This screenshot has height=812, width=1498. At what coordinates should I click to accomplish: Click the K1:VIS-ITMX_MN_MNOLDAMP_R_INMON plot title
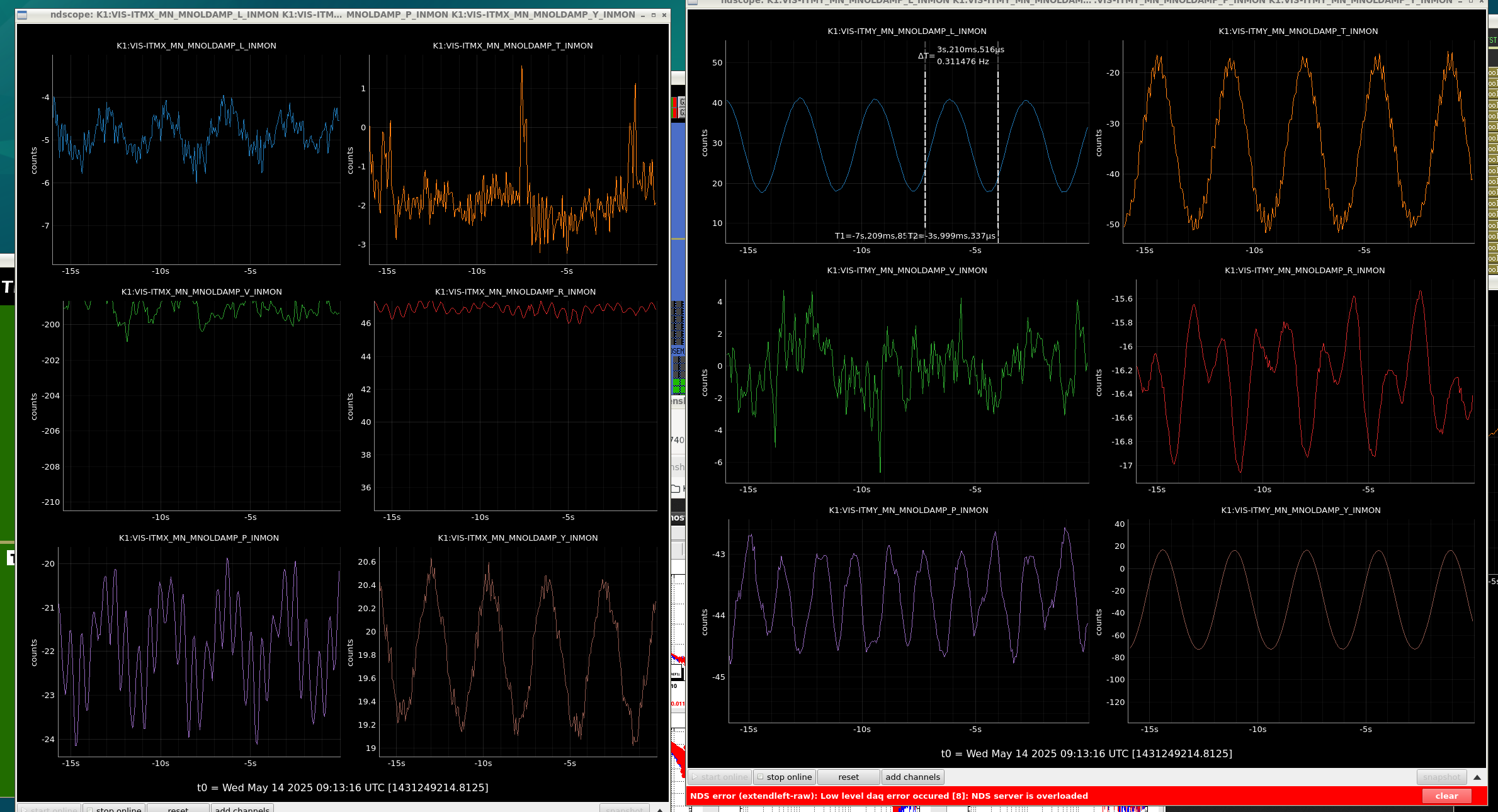(x=515, y=292)
